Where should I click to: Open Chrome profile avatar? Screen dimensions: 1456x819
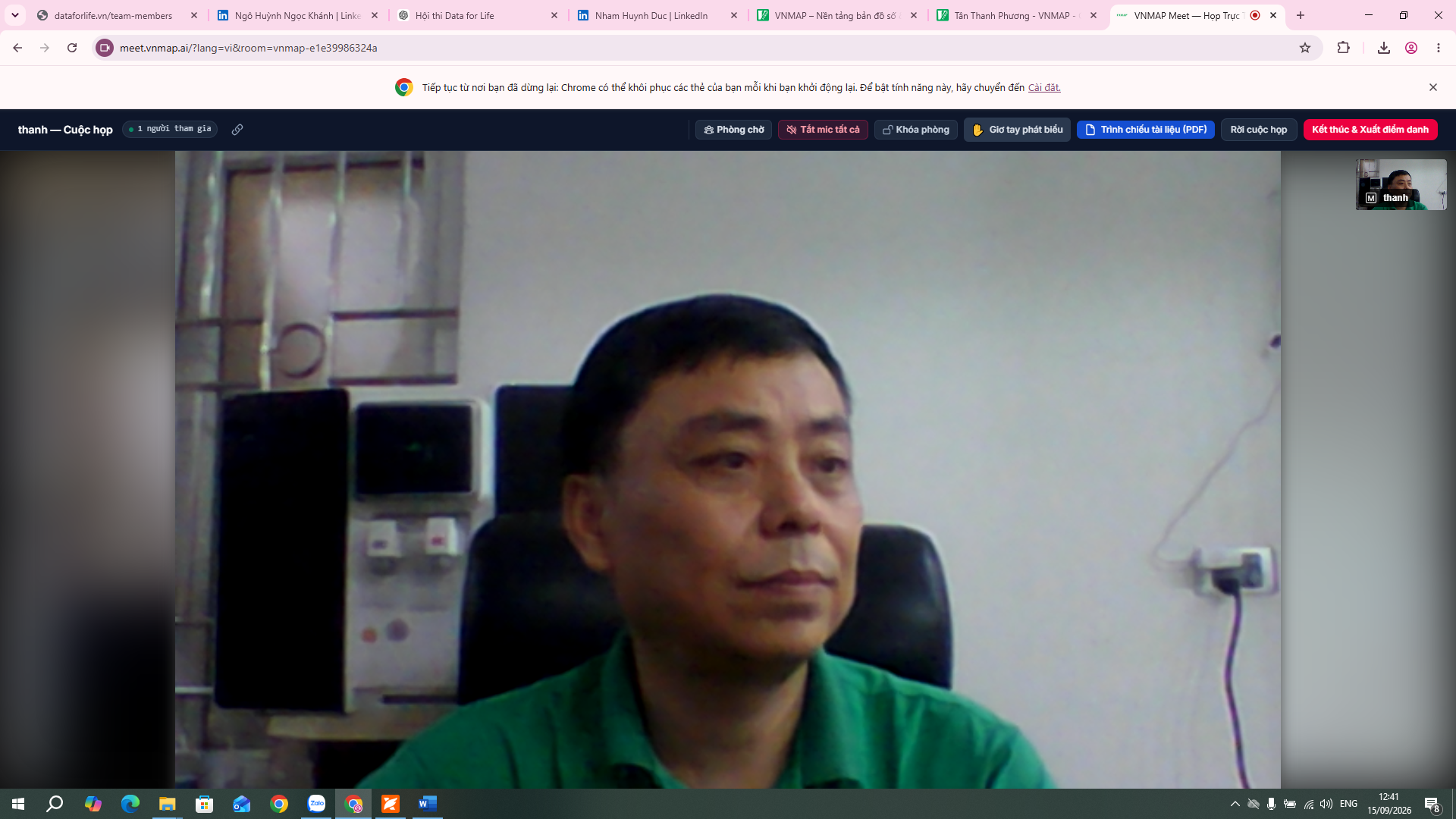point(1411,48)
